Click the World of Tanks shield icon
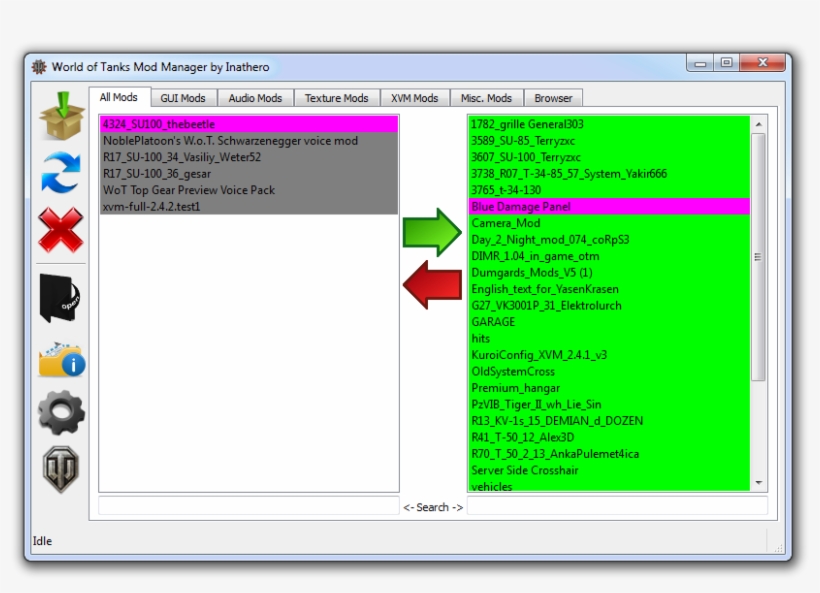Viewport: 820px width, 593px height. point(61,469)
